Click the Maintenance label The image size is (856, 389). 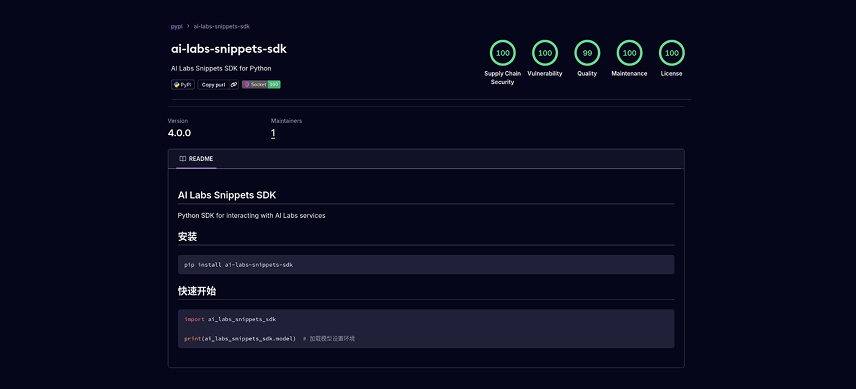pos(629,74)
